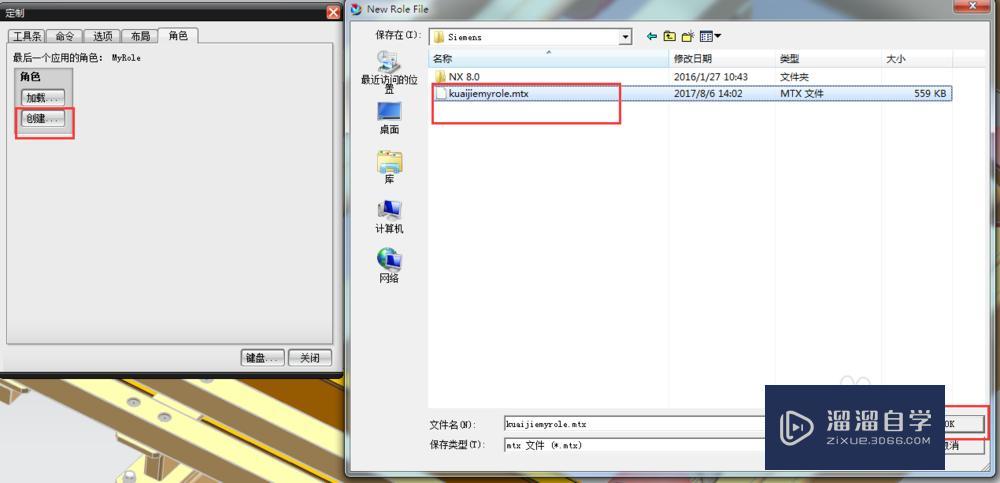Click the 559 KB size cell
The height and width of the screenshot is (483, 1000).
tap(930, 94)
